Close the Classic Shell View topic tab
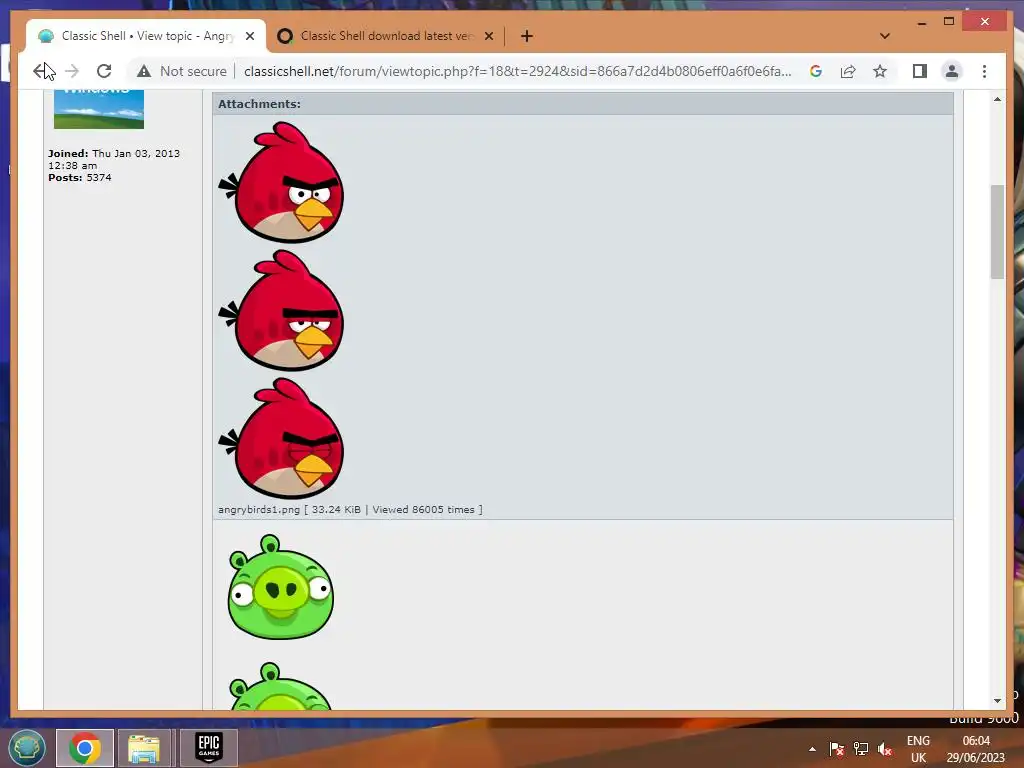 coord(249,36)
